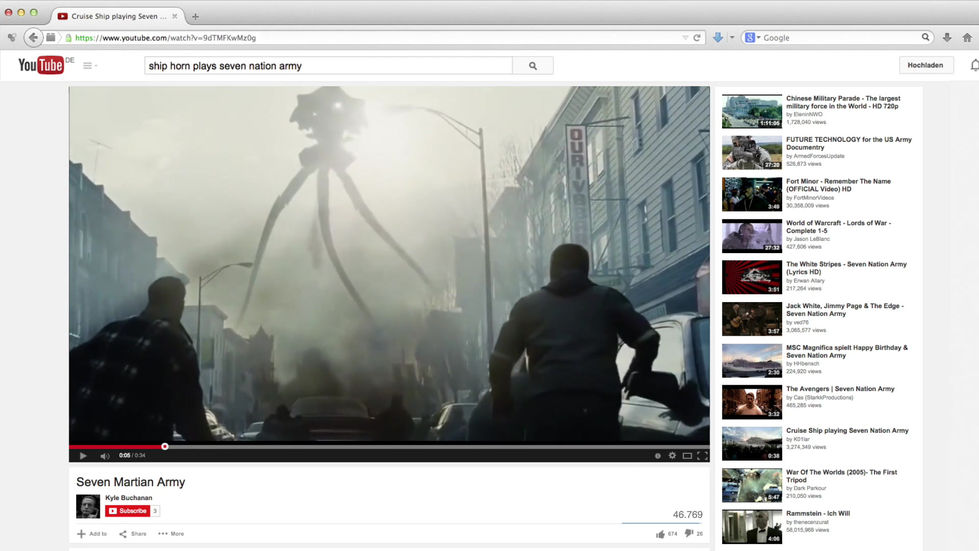
Task: Open a new browser tab
Action: coord(195,17)
